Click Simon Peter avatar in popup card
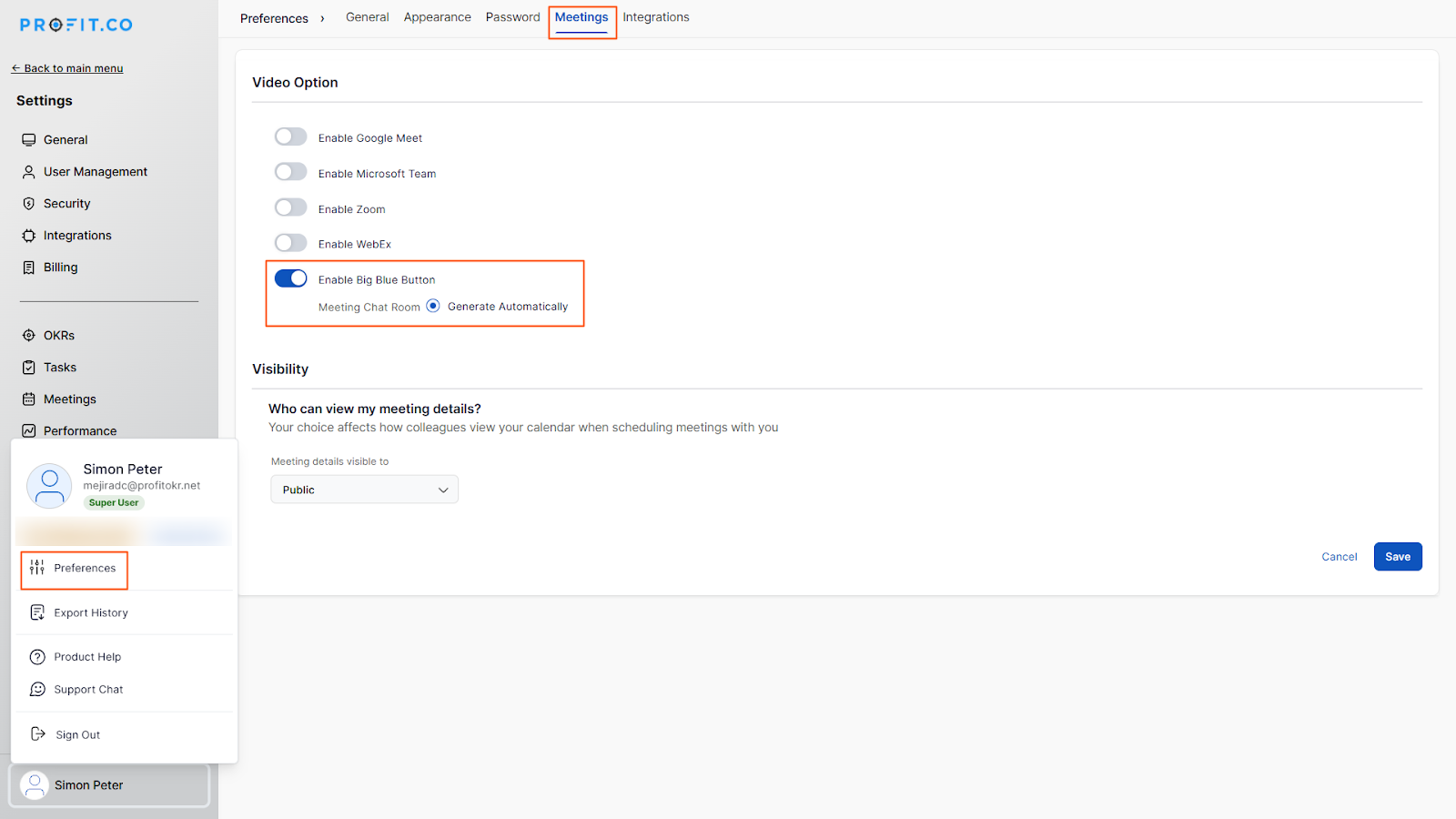The height and width of the screenshot is (819, 1456). point(49,485)
